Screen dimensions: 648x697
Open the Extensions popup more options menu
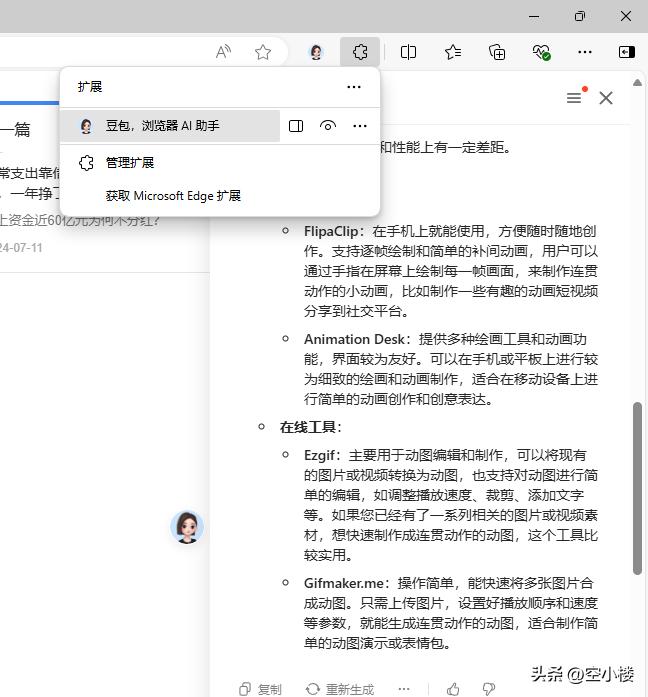[354, 87]
